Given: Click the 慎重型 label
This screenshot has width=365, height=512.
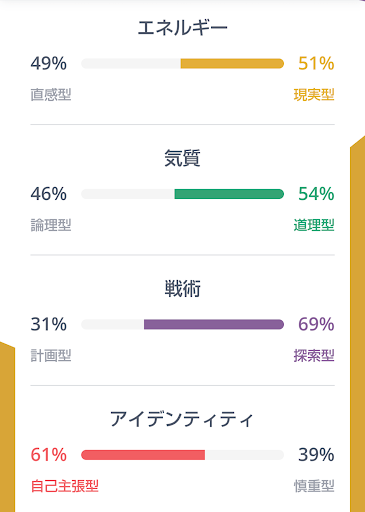Looking at the screenshot, I should pos(314,486).
